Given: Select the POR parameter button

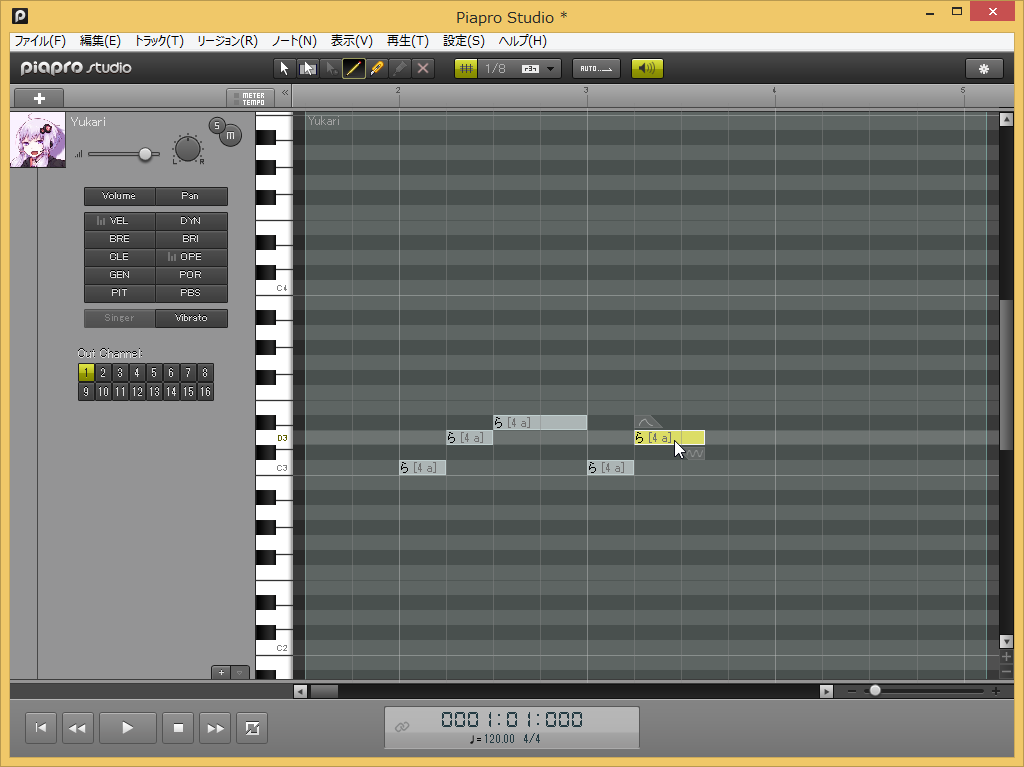Looking at the screenshot, I should pyautogui.click(x=191, y=275).
